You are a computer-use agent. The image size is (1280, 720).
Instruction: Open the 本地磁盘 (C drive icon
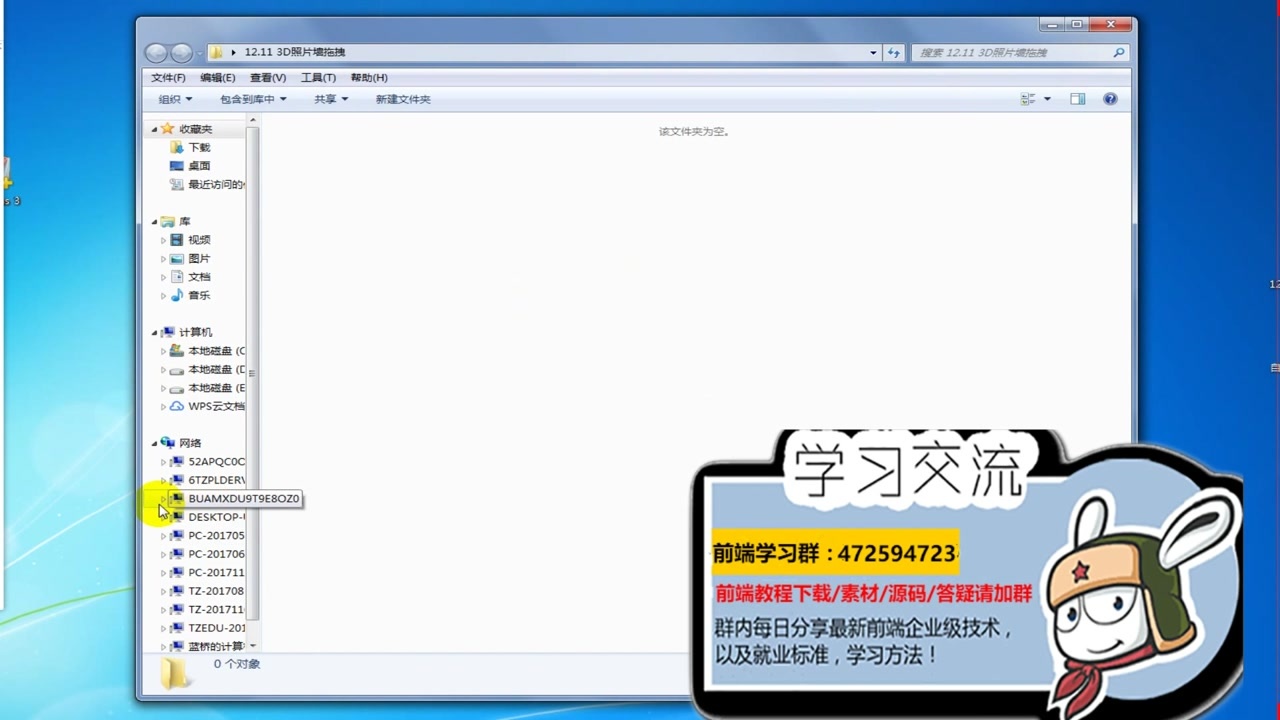176,351
